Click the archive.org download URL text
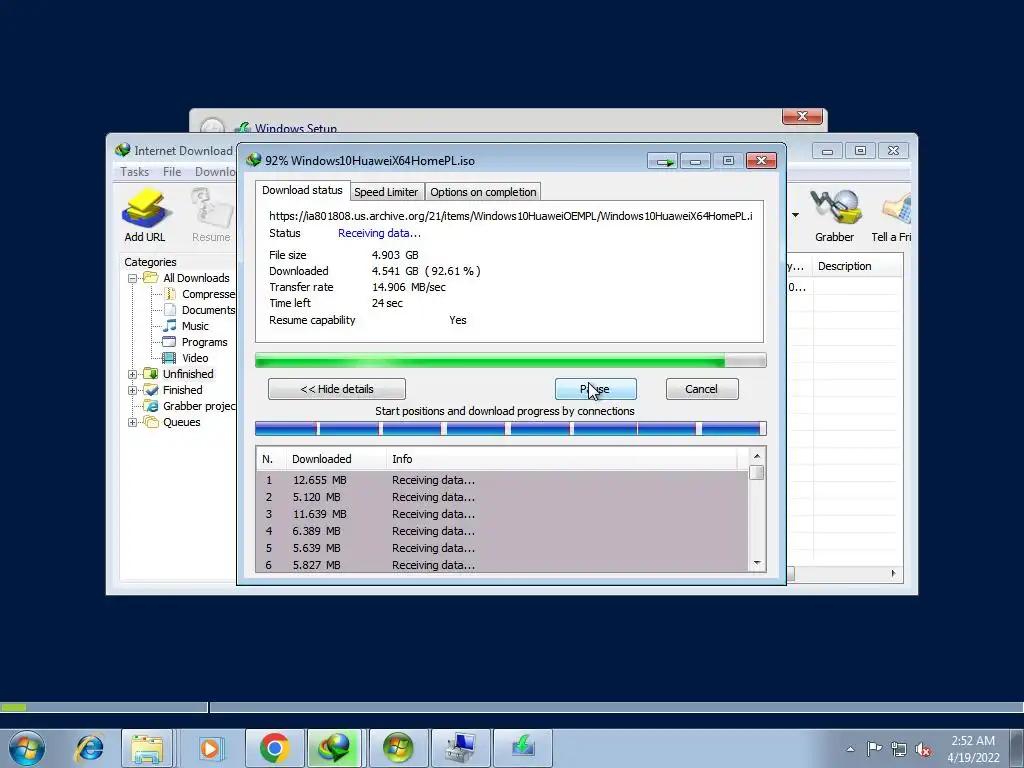Image resolution: width=1024 pixels, height=768 pixels. tap(511, 216)
